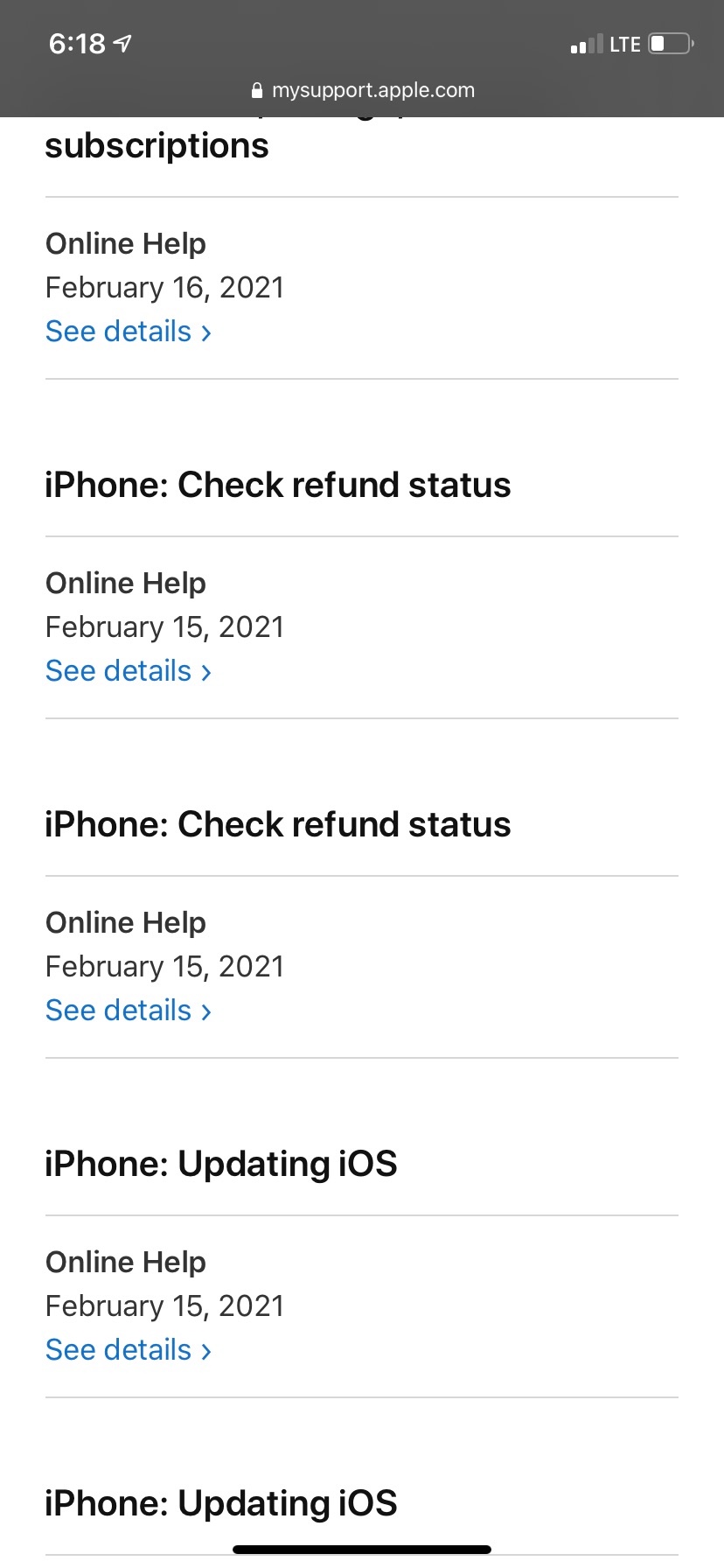Tap chevron in second Check refund status See details
Image resolution: width=724 pixels, height=1568 pixels.
206,1012
